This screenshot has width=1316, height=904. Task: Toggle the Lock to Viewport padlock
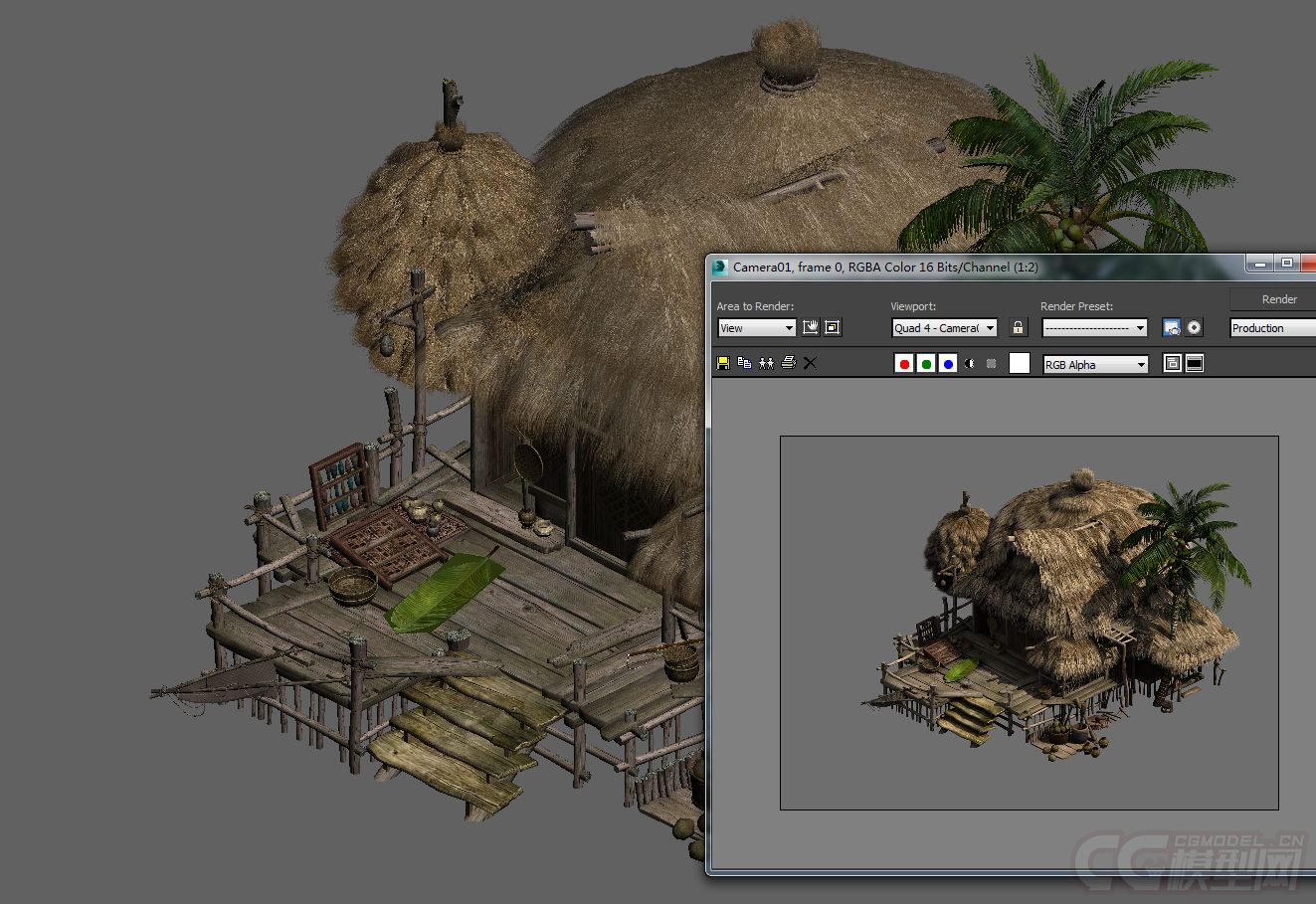click(1018, 327)
